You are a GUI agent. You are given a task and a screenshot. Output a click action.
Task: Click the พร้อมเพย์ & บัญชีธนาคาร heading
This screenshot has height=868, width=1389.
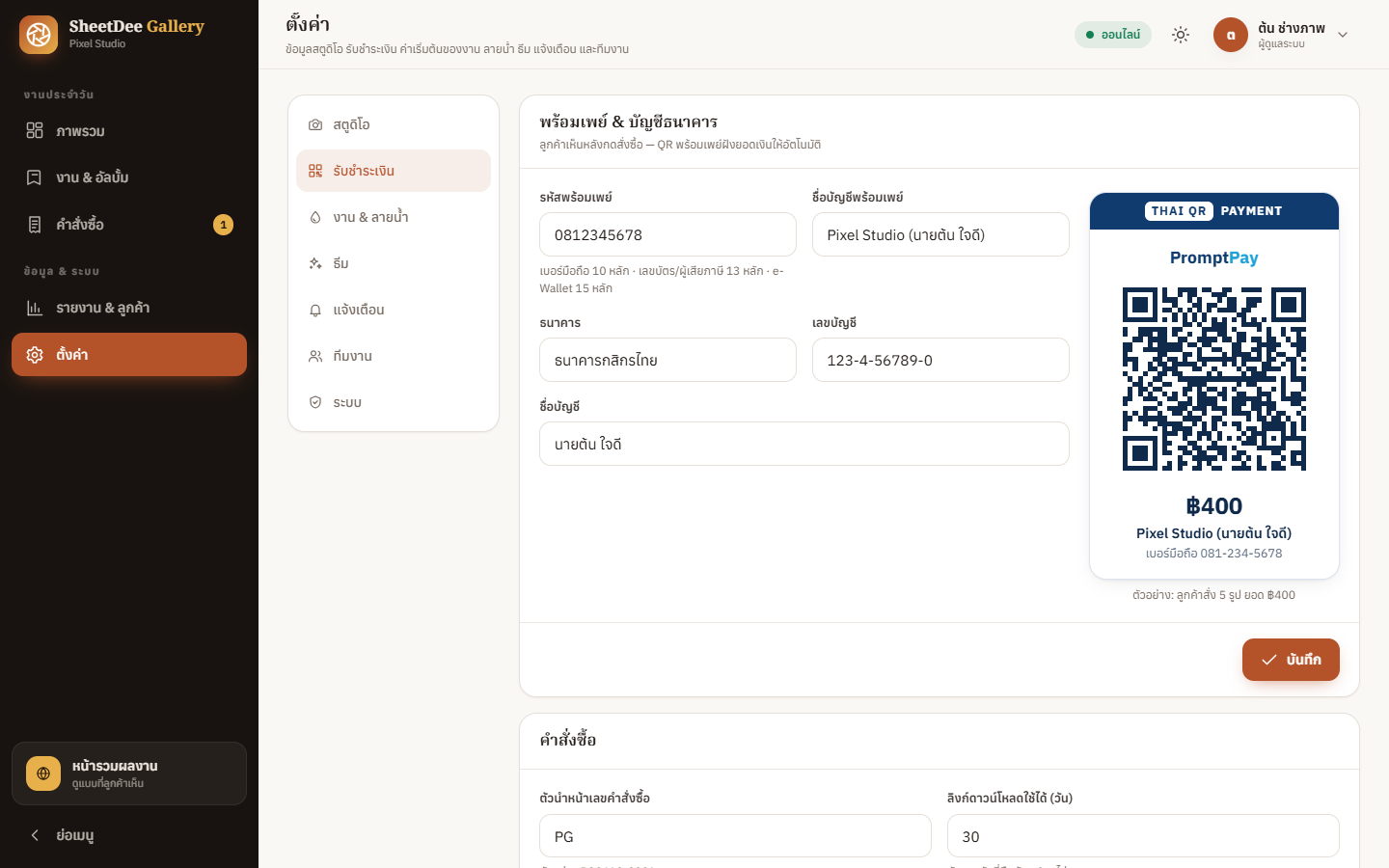click(x=629, y=122)
